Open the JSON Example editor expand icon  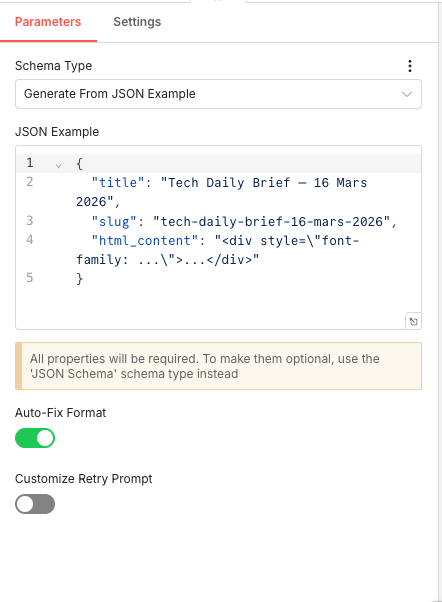click(413, 321)
